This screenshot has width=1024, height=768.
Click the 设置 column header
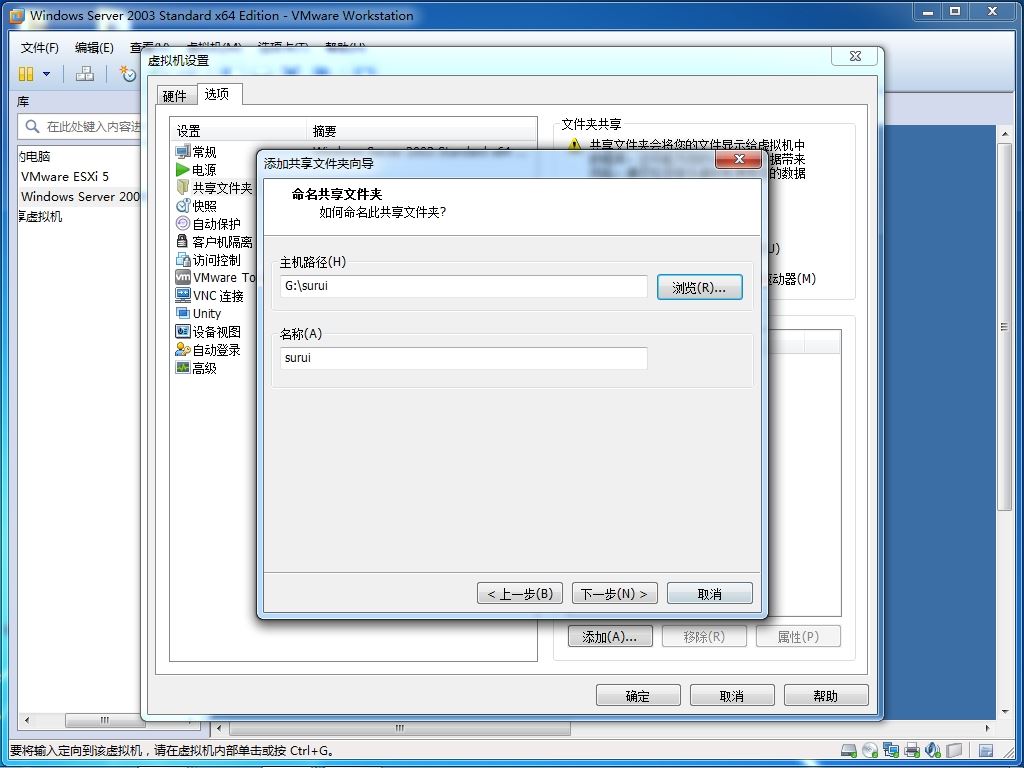coord(238,131)
